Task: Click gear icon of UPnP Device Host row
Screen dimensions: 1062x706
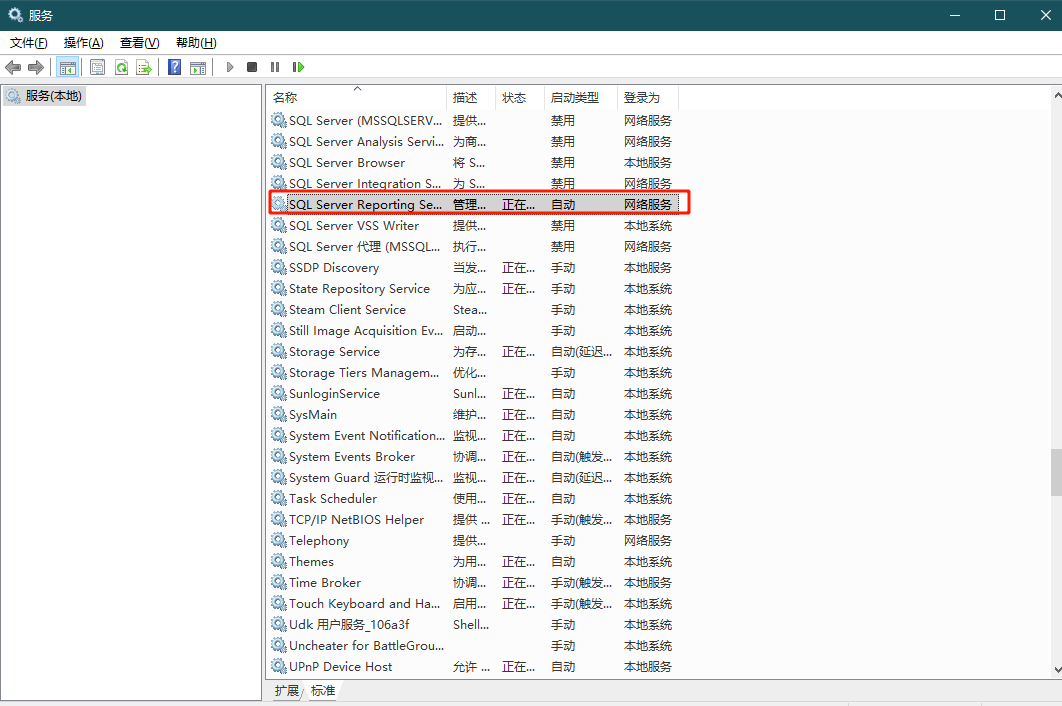Action: 278,666
